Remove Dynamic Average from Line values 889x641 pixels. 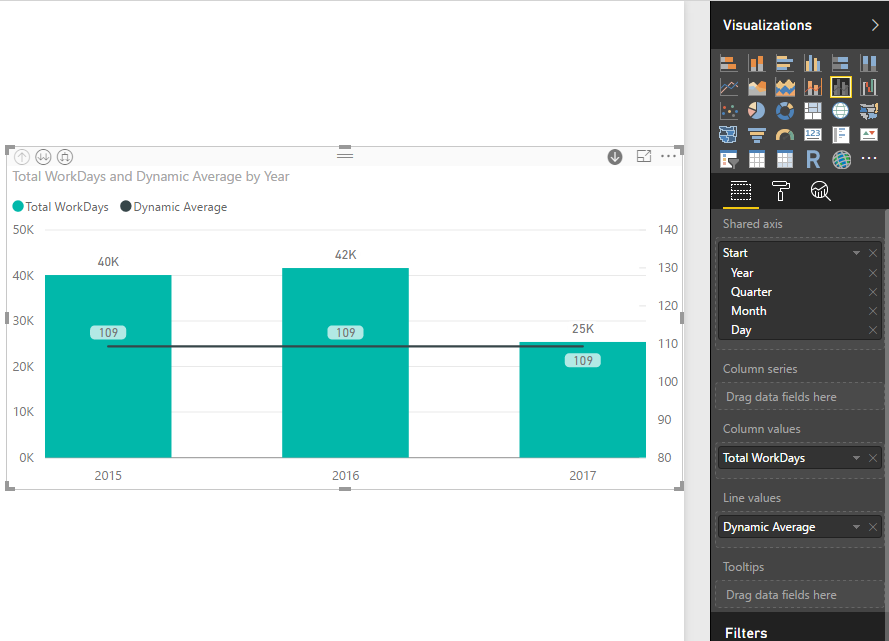pyautogui.click(x=873, y=527)
